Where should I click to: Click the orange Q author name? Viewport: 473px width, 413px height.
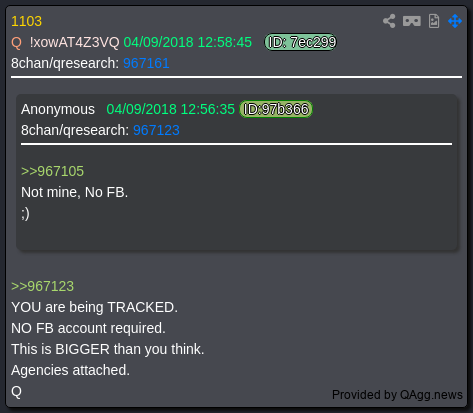pyautogui.click(x=16, y=43)
